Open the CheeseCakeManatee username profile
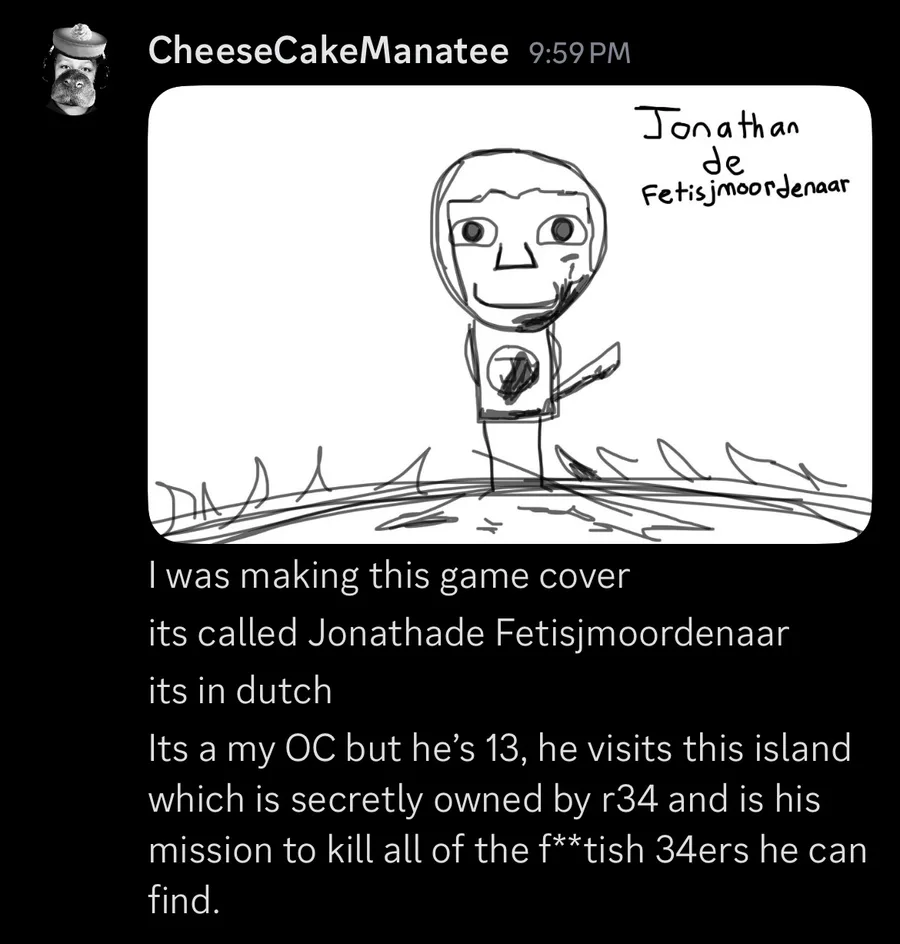 pos(328,51)
